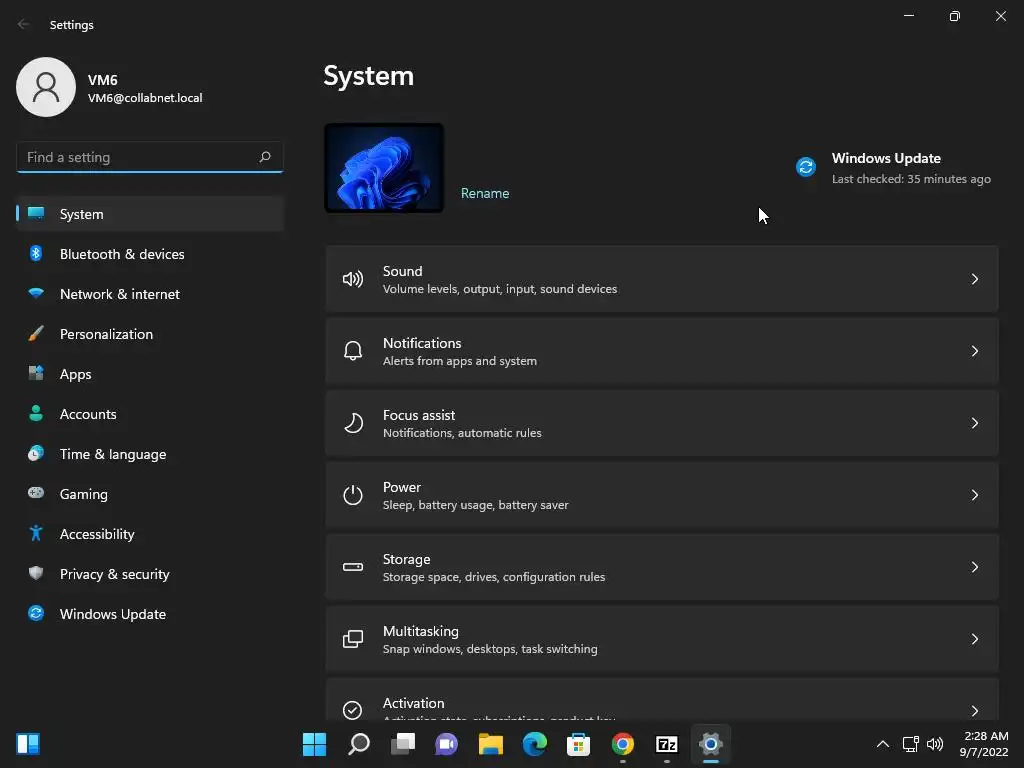Open 7-Zip from the taskbar
This screenshot has height=768, width=1024.
pos(667,744)
